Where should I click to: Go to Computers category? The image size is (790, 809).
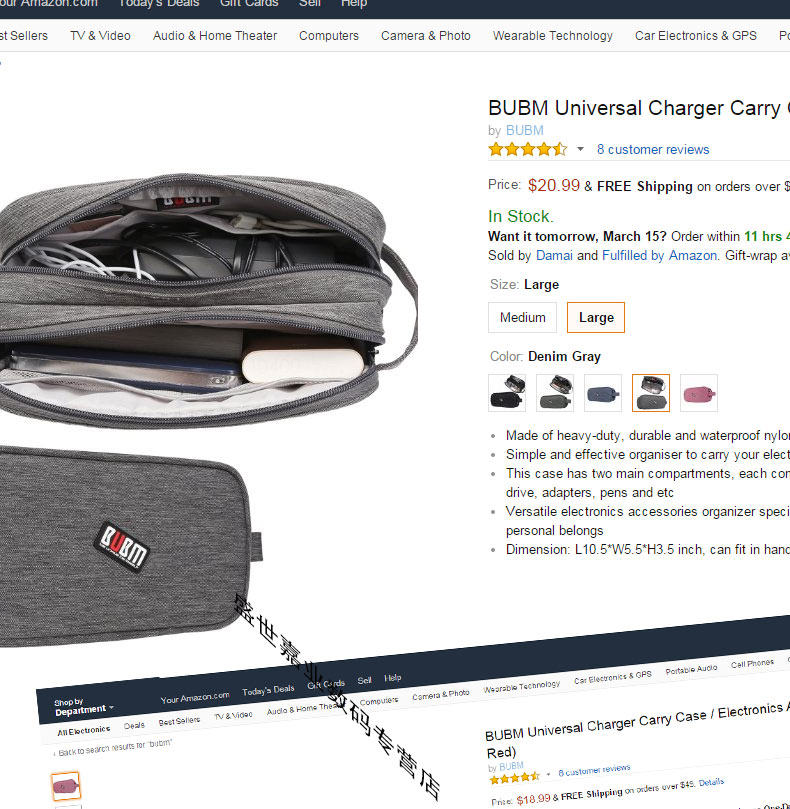point(329,36)
